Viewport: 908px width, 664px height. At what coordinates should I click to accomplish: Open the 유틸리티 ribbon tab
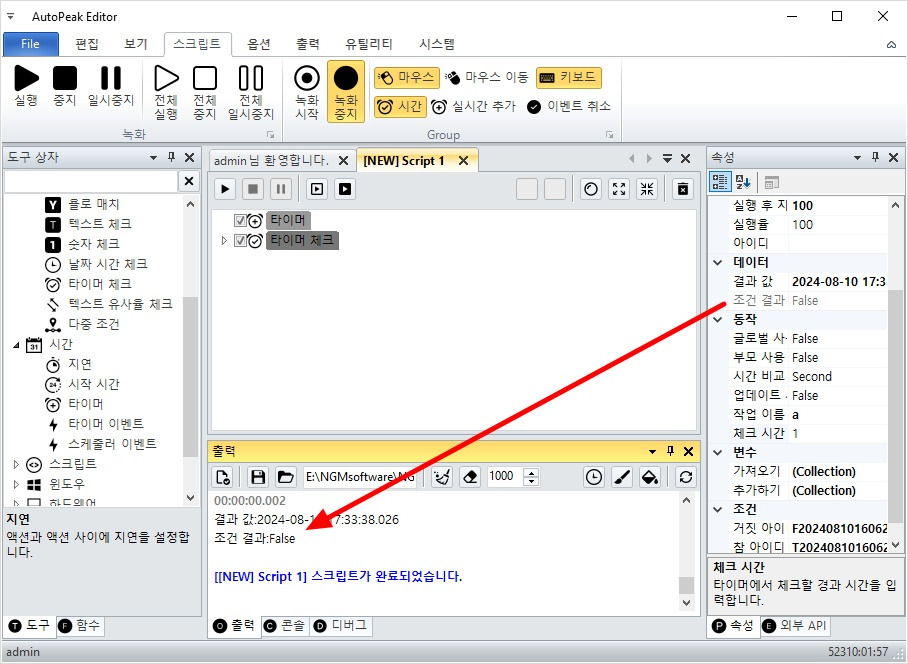[x=369, y=44]
